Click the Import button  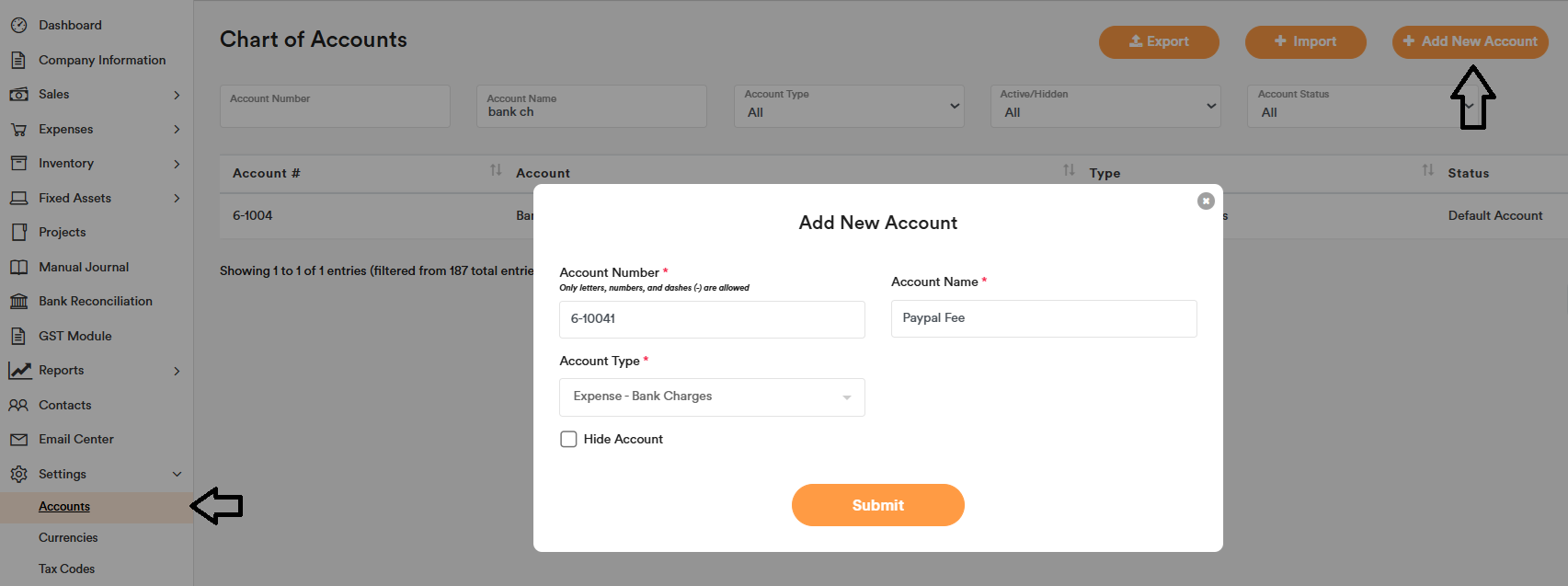click(x=1305, y=41)
